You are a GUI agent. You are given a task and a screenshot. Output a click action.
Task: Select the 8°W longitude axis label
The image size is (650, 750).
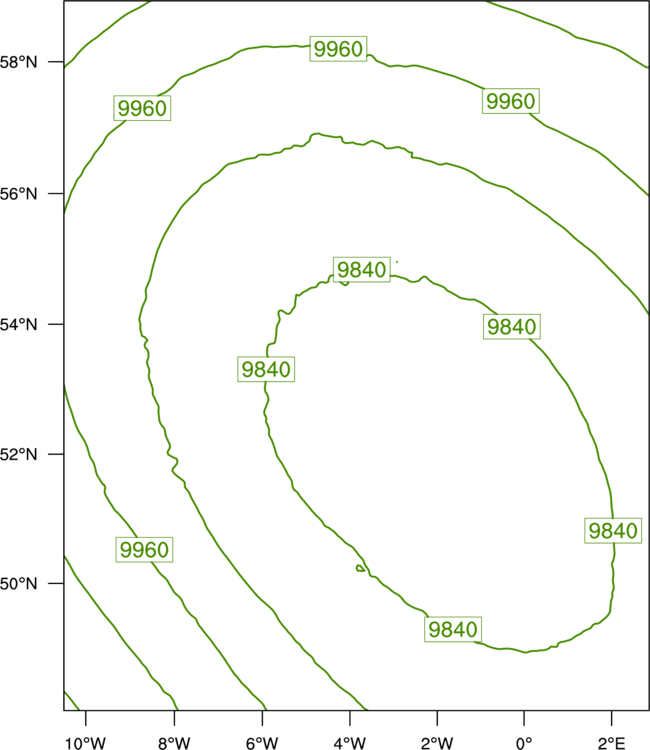(174, 742)
